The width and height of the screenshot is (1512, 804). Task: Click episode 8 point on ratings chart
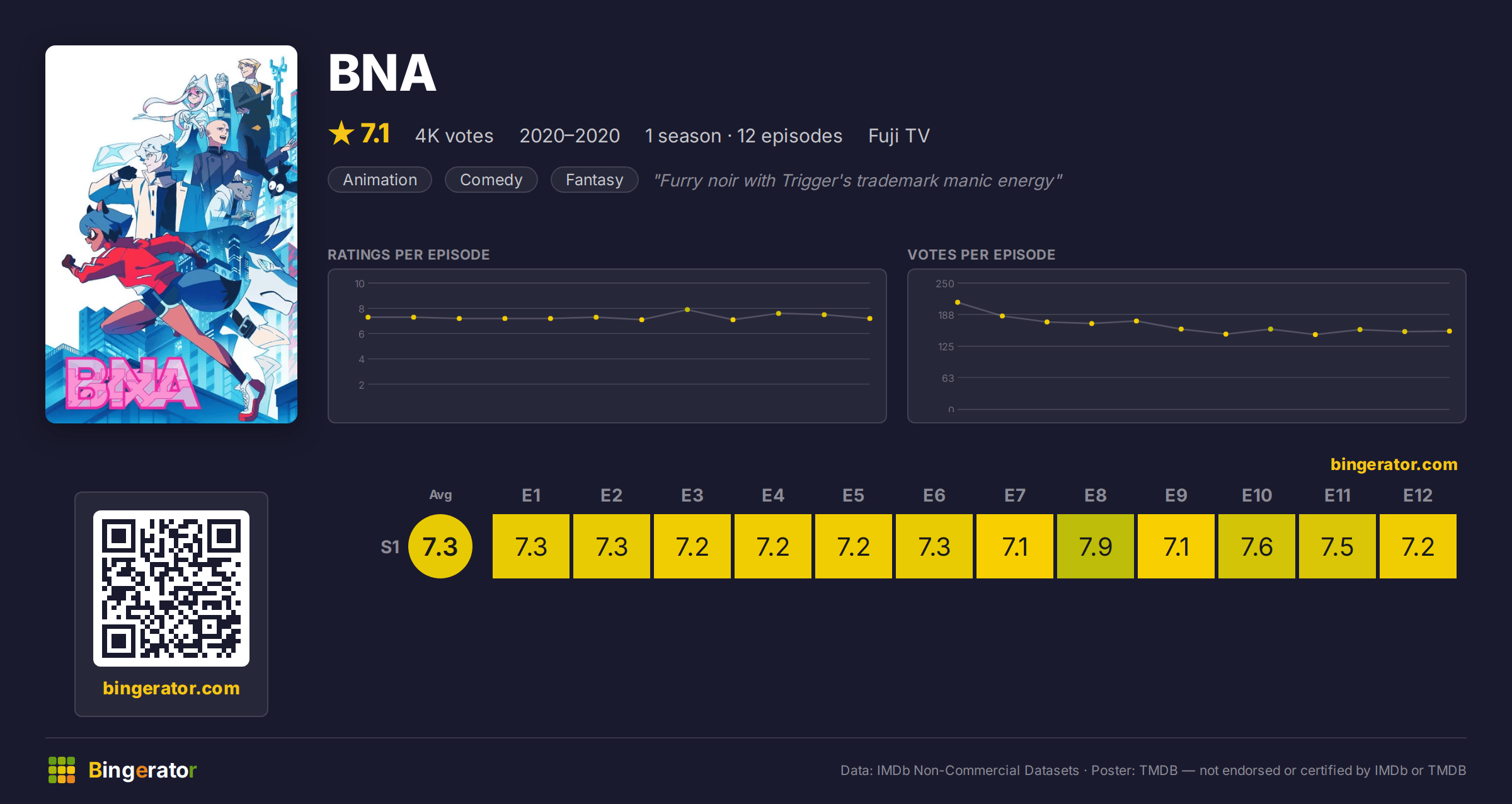687,309
